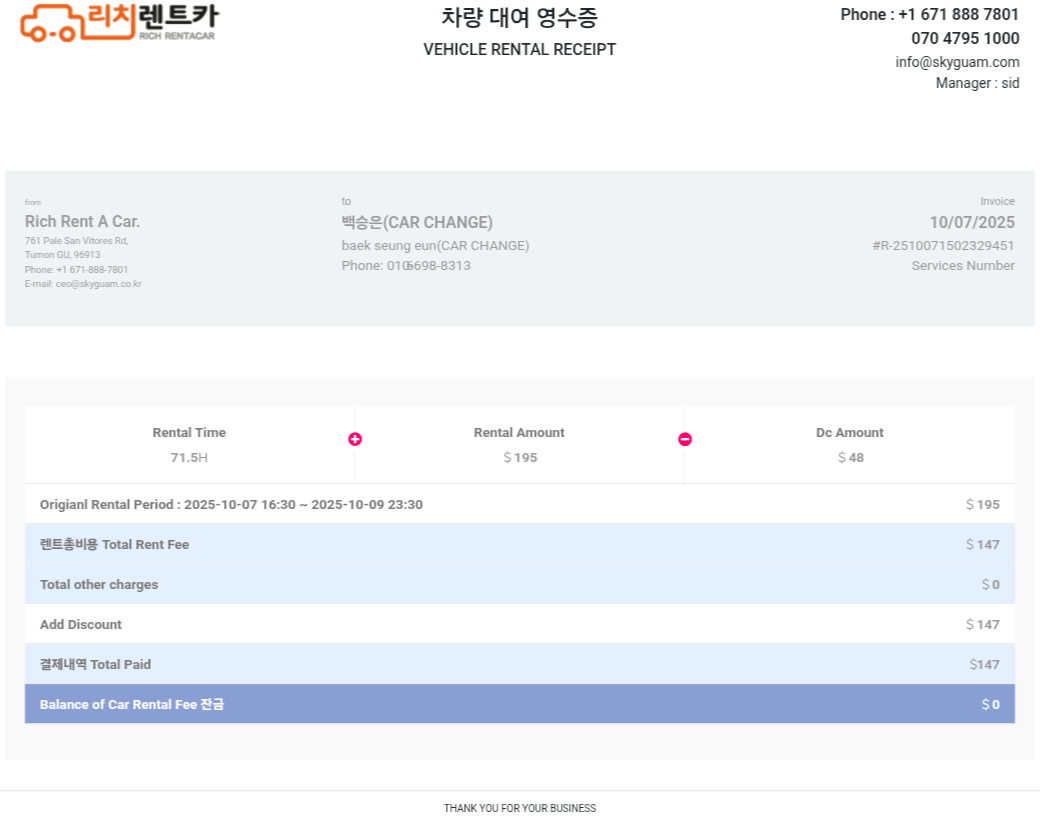Image resolution: width=1040 pixels, height=817 pixels.
Task: Click the 070 4795 1000 phone number
Action: point(964,38)
